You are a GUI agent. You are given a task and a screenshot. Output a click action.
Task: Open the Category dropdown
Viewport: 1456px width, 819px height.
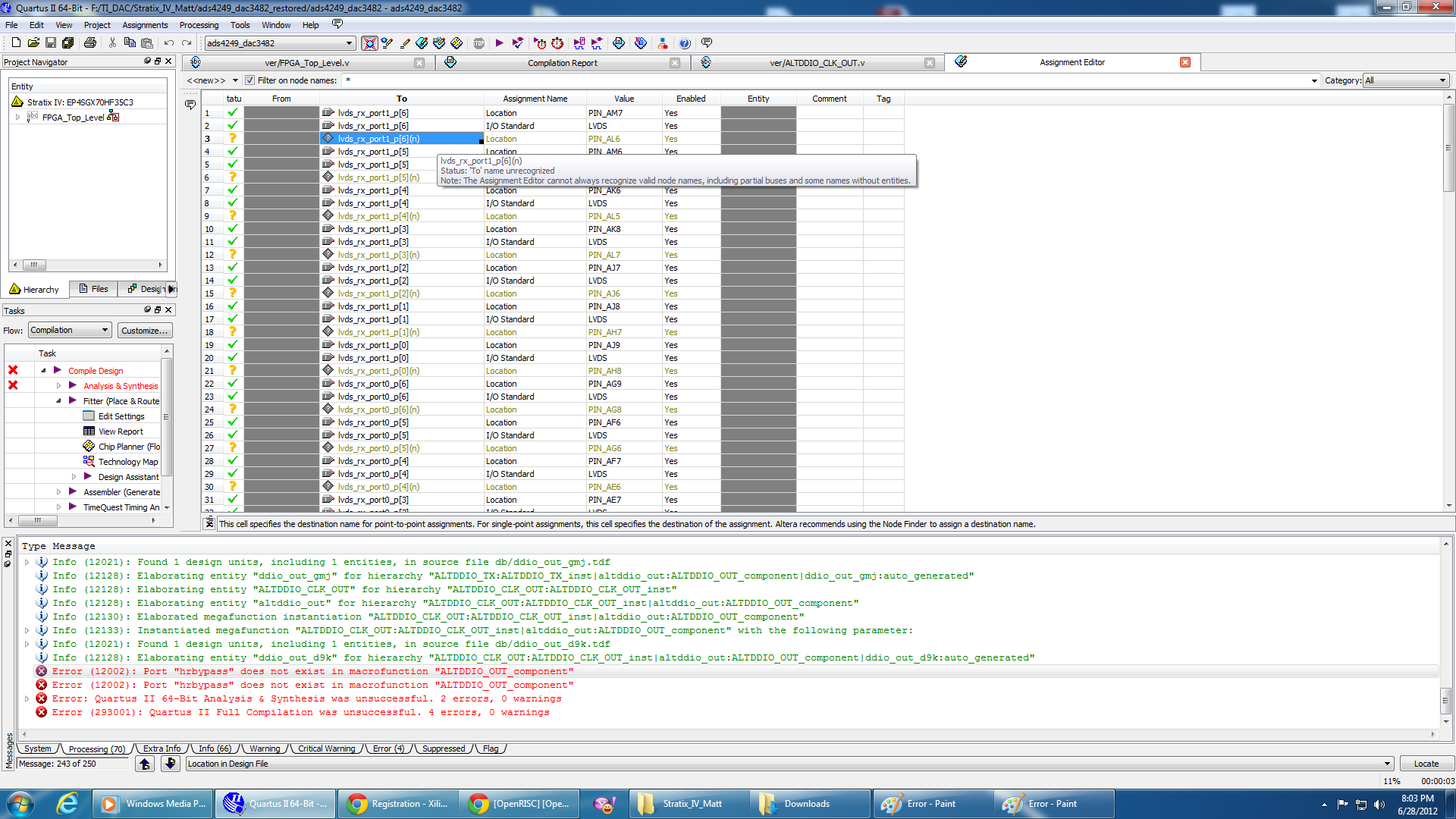click(1406, 80)
